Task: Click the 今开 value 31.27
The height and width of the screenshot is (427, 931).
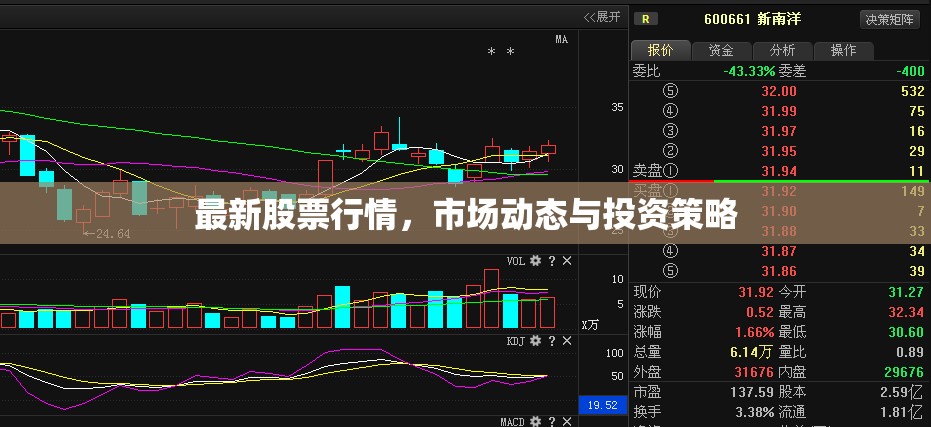Action: [906, 292]
